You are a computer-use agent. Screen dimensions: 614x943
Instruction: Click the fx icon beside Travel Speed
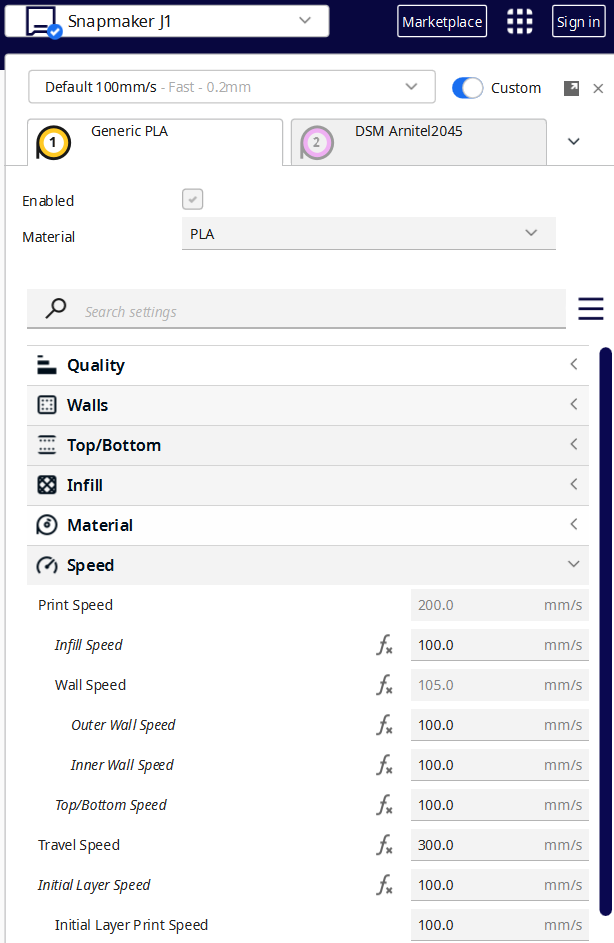click(385, 845)
